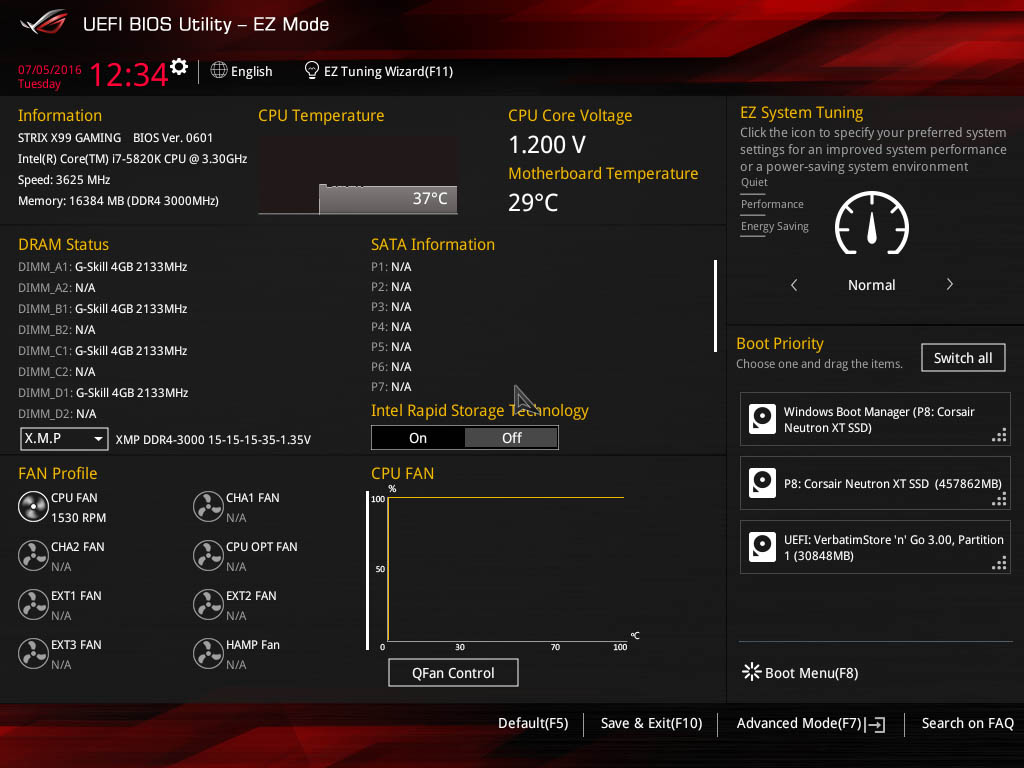The height and width of the screenshot is (768, 1024).
Task: Click drag handle on P8 Corsair Neutron entry
Action: (999, 500)
